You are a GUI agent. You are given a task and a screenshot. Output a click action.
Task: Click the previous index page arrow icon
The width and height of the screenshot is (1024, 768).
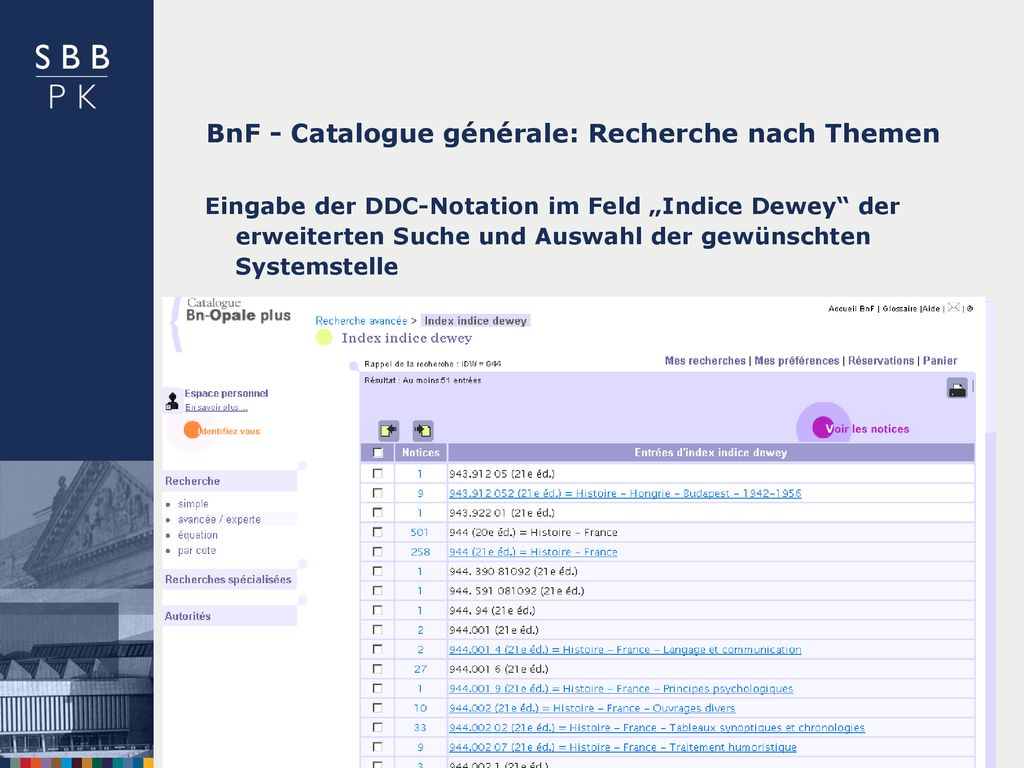tap(389, 430)
